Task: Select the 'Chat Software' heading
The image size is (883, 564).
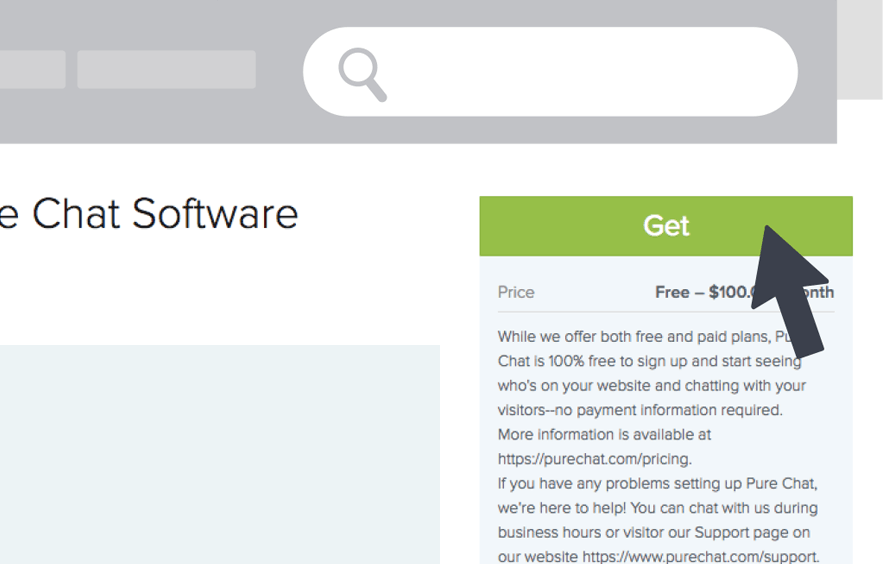Action: pos(164,214)
